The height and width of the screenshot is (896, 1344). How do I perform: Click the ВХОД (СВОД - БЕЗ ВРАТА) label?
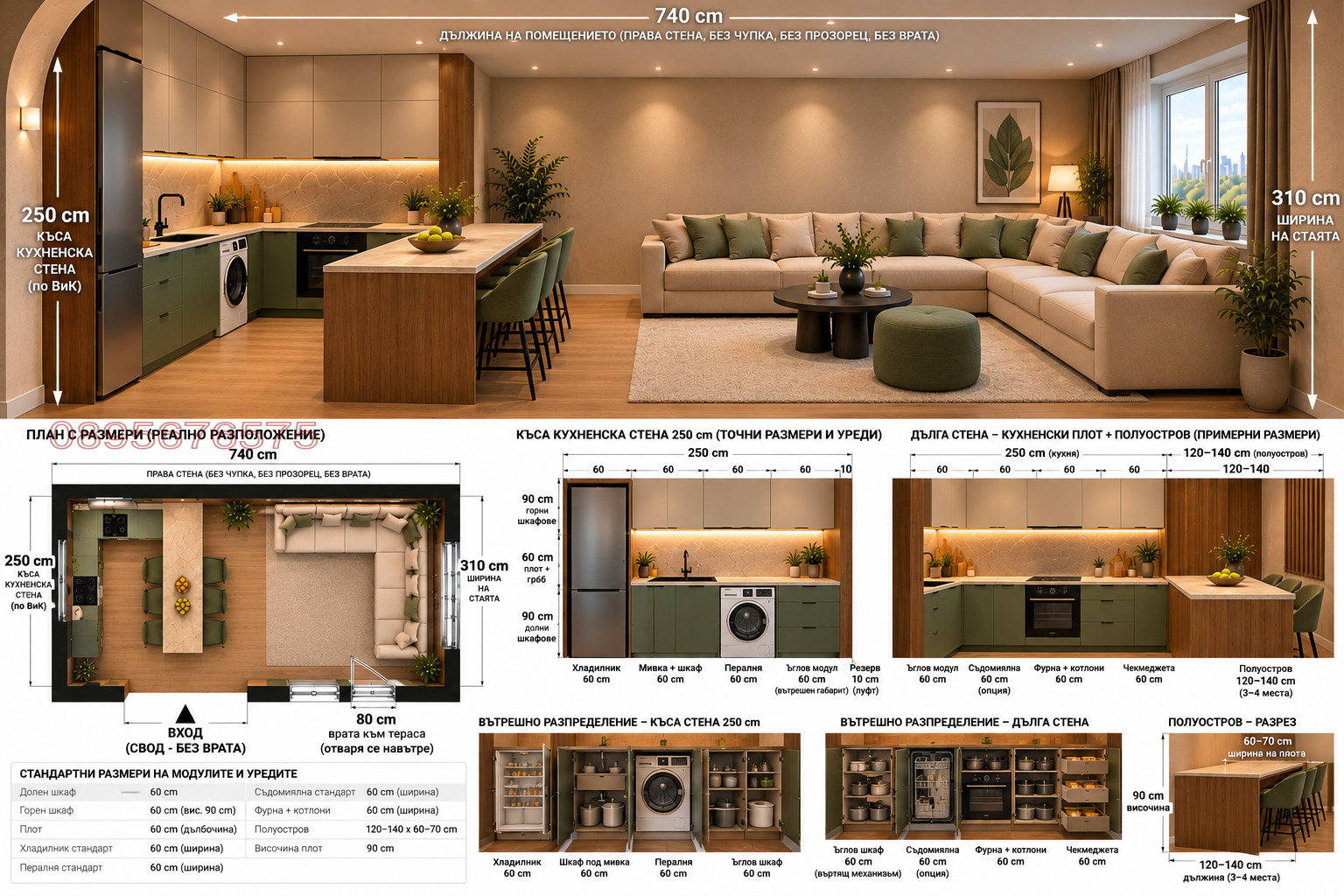185,740
